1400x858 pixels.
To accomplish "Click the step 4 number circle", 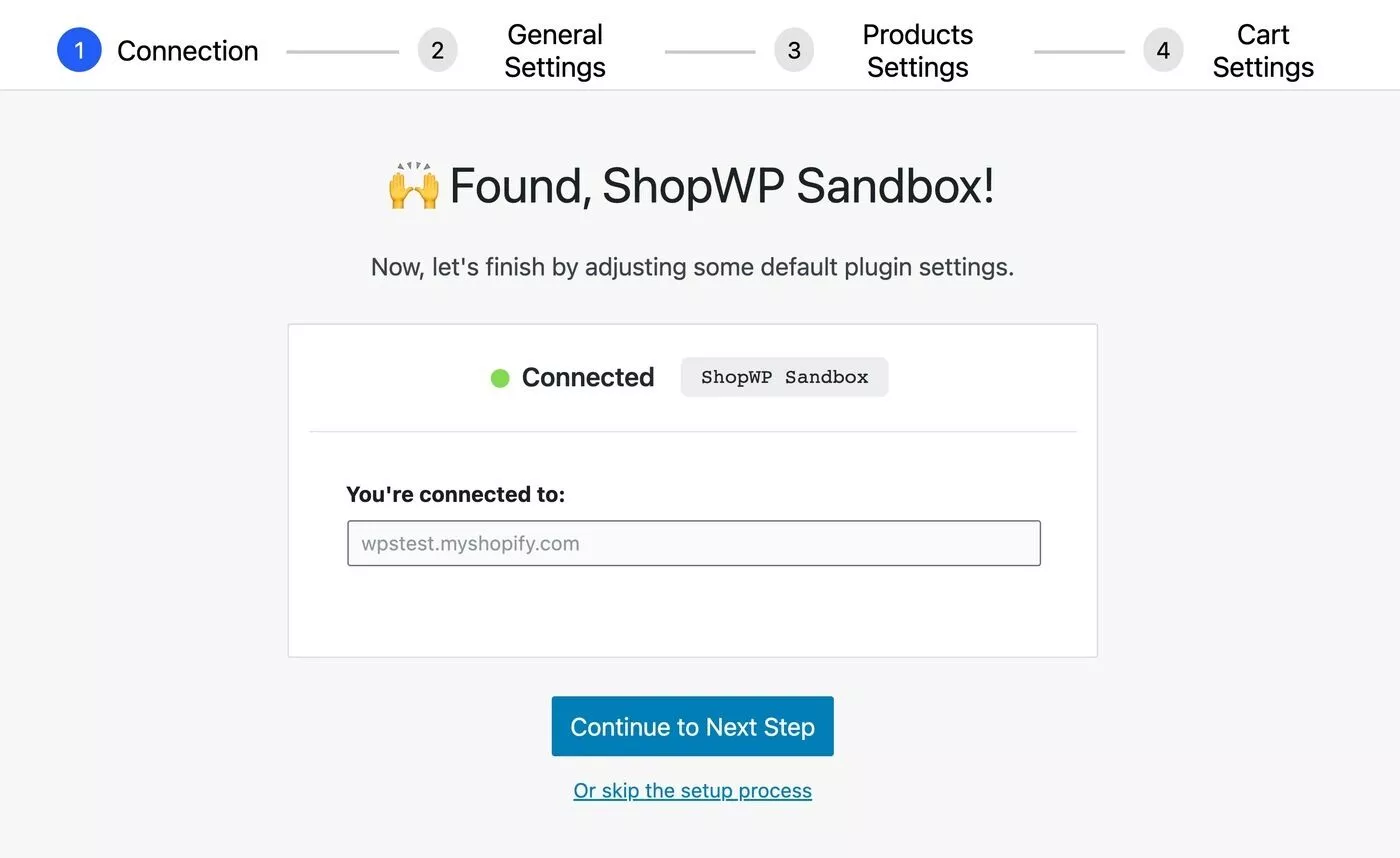I will coord(1163,50).
